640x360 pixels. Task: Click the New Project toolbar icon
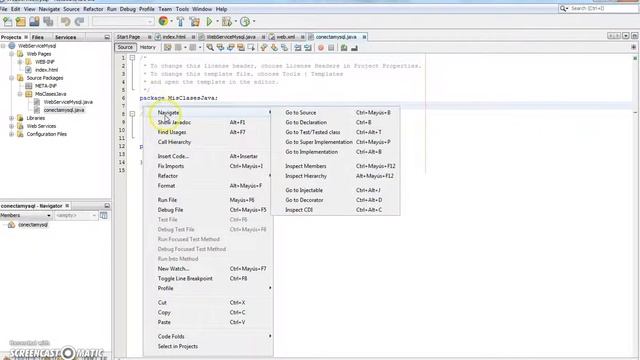20,22
